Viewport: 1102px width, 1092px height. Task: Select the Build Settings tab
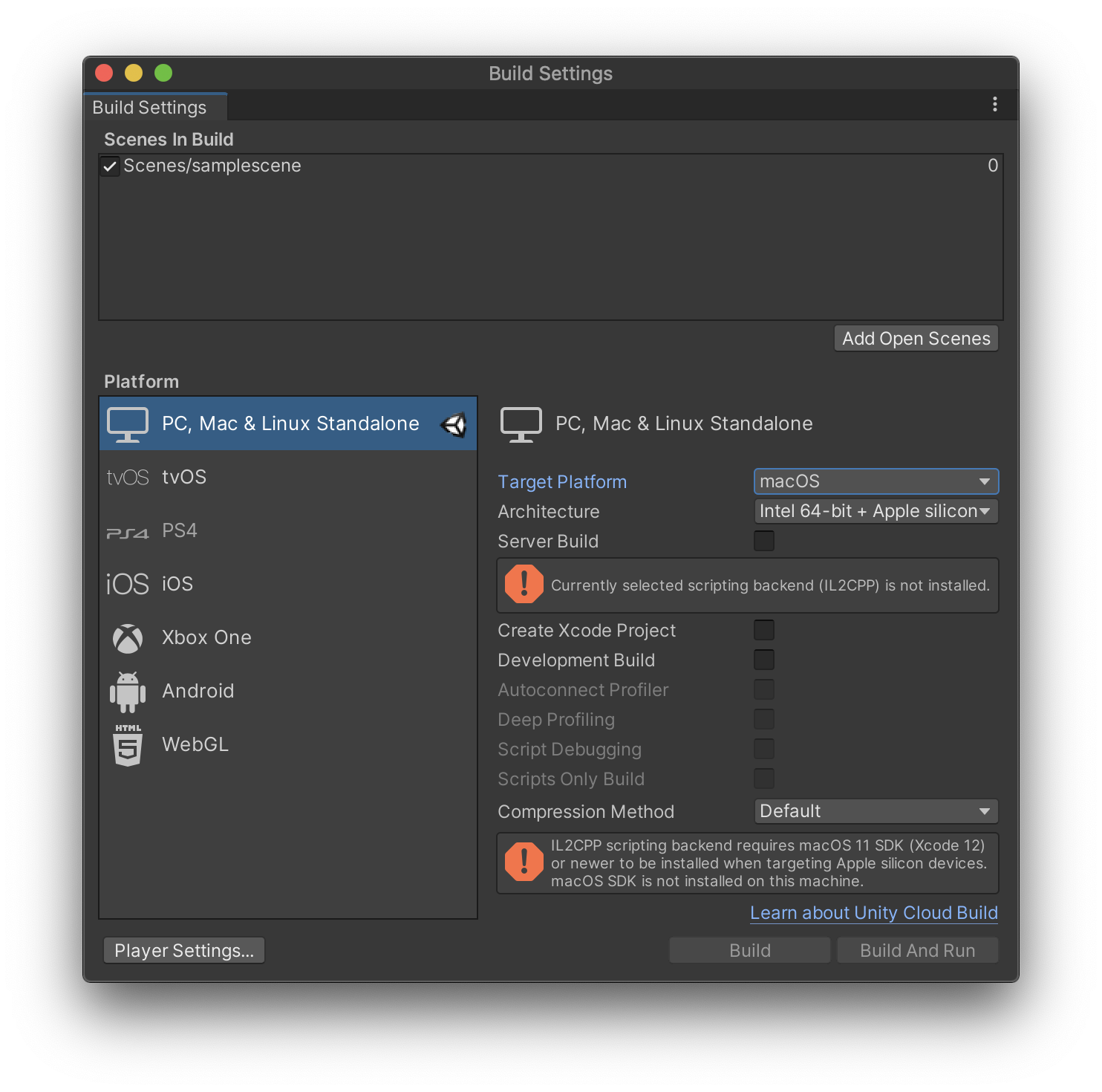[155, 107]
